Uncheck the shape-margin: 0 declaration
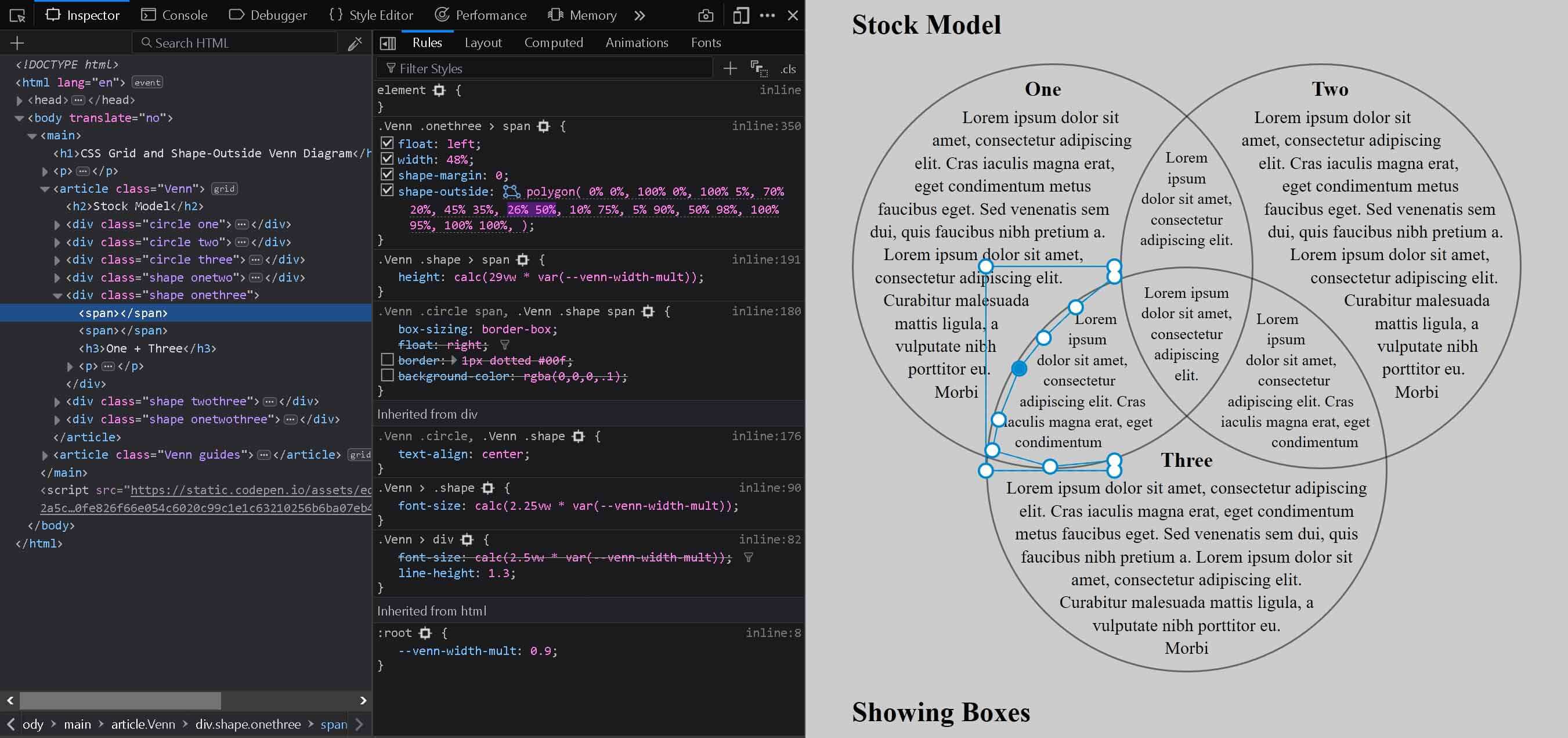1568x738 pixels. pyautogui.click(x=386, y=175)
